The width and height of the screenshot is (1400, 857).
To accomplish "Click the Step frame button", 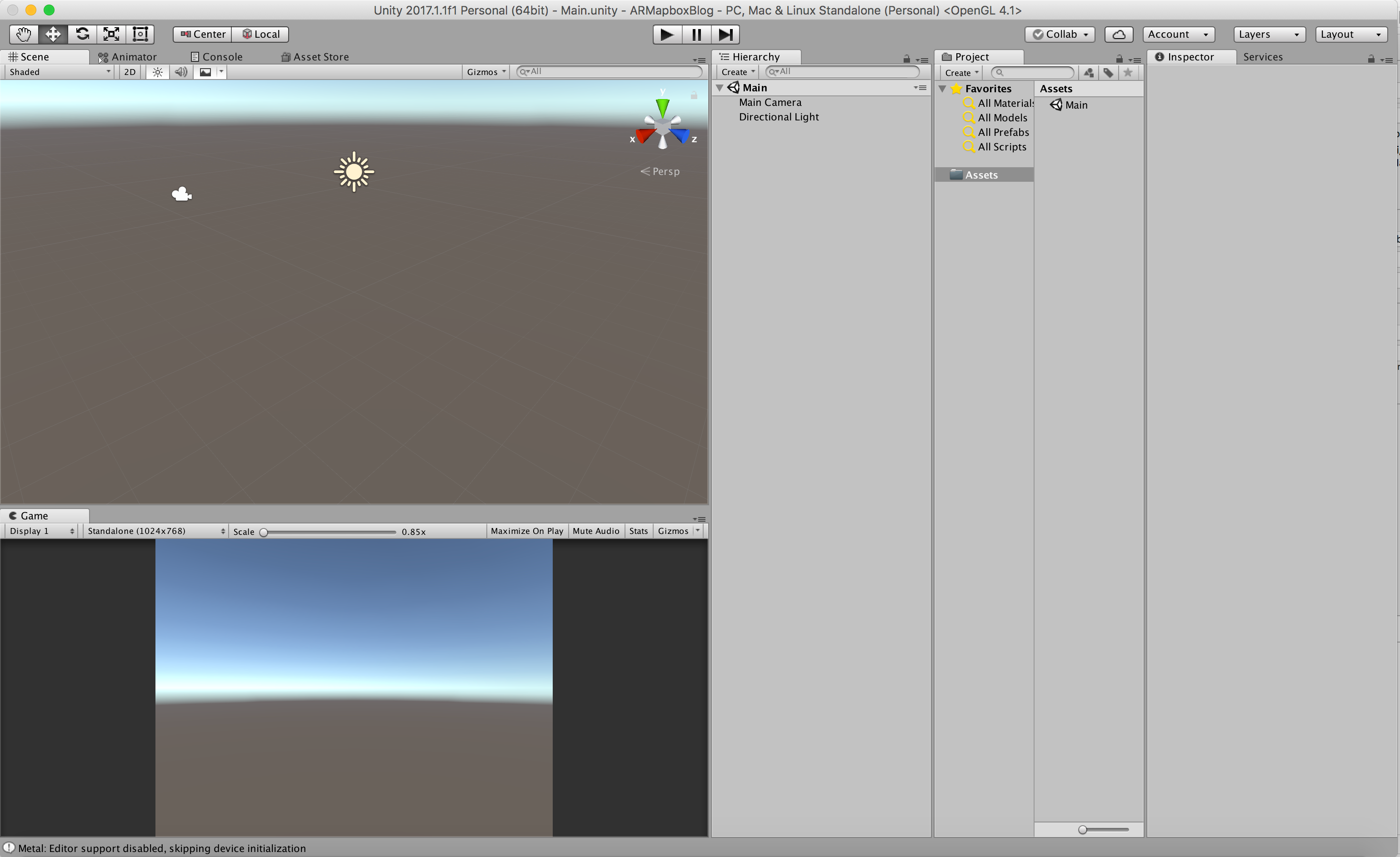I will [725, 35].
